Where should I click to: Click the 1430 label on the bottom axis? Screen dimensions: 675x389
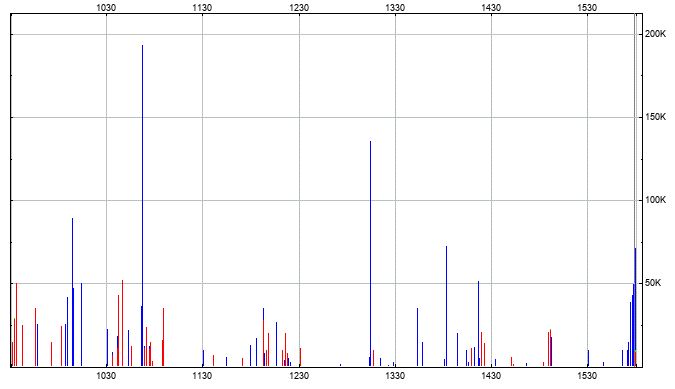(491, 376)
